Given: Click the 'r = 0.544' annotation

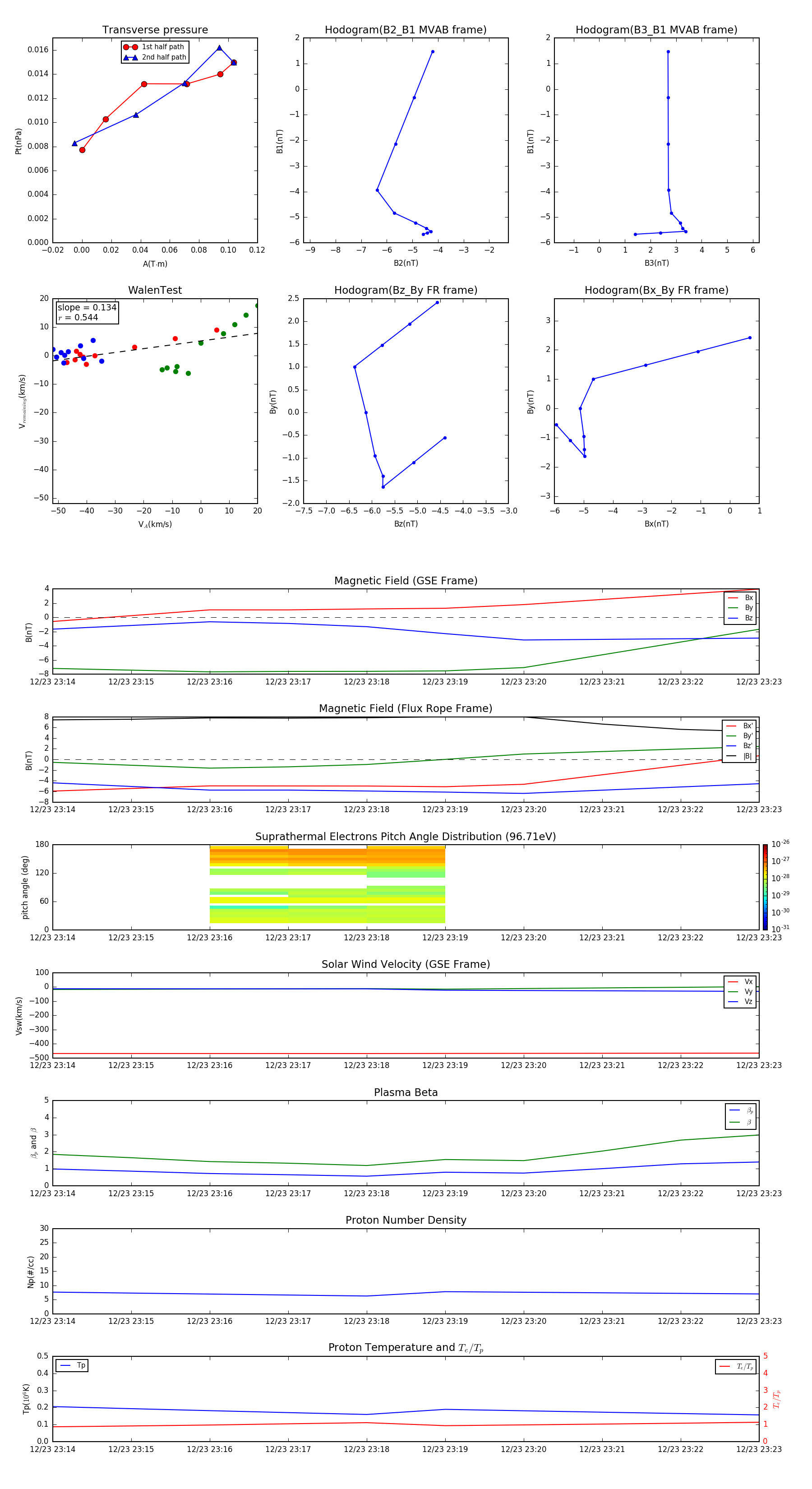Looking at the screenshot, I should point(78,317).
